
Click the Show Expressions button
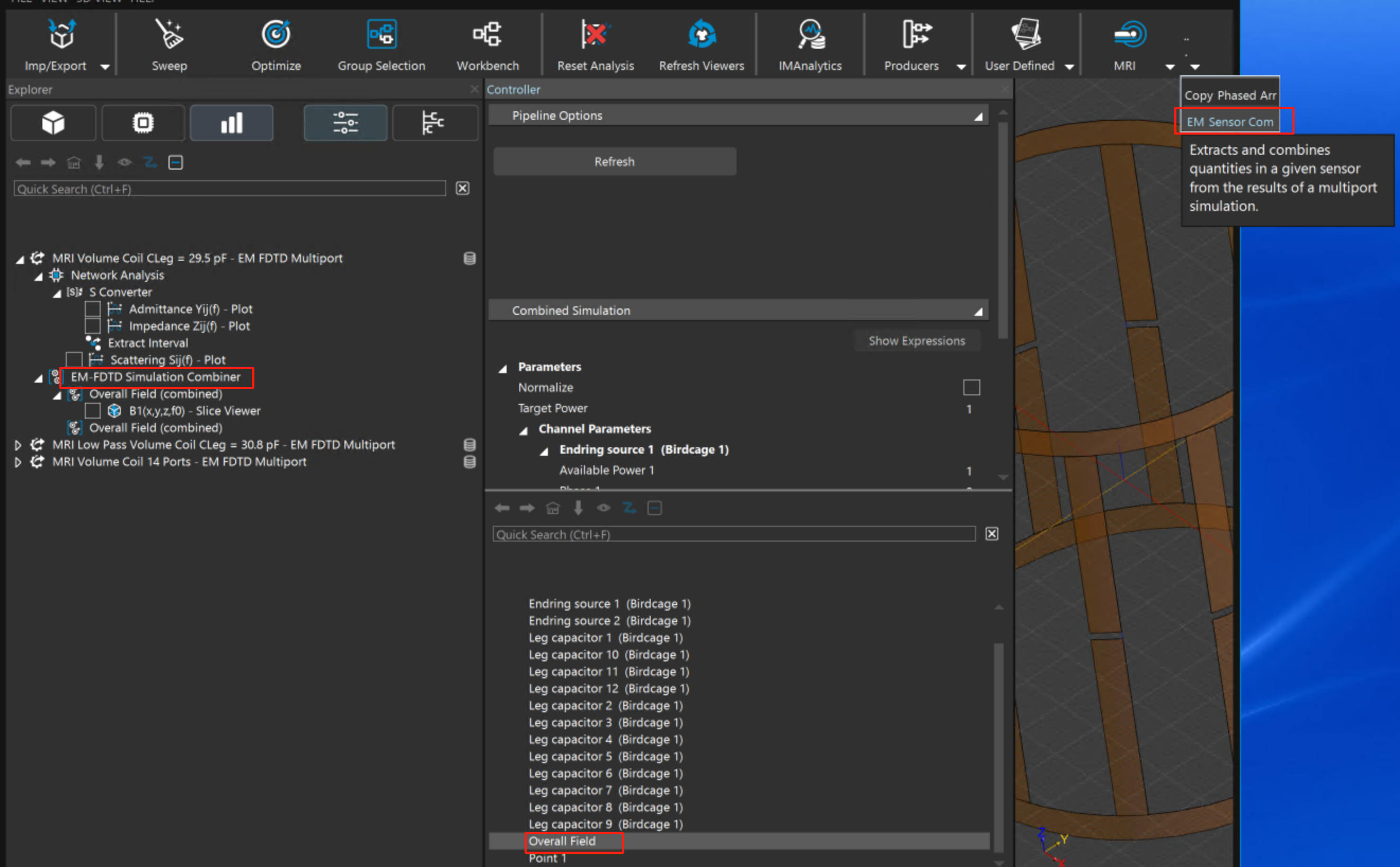pyautogui.click(x=916, y=341)
